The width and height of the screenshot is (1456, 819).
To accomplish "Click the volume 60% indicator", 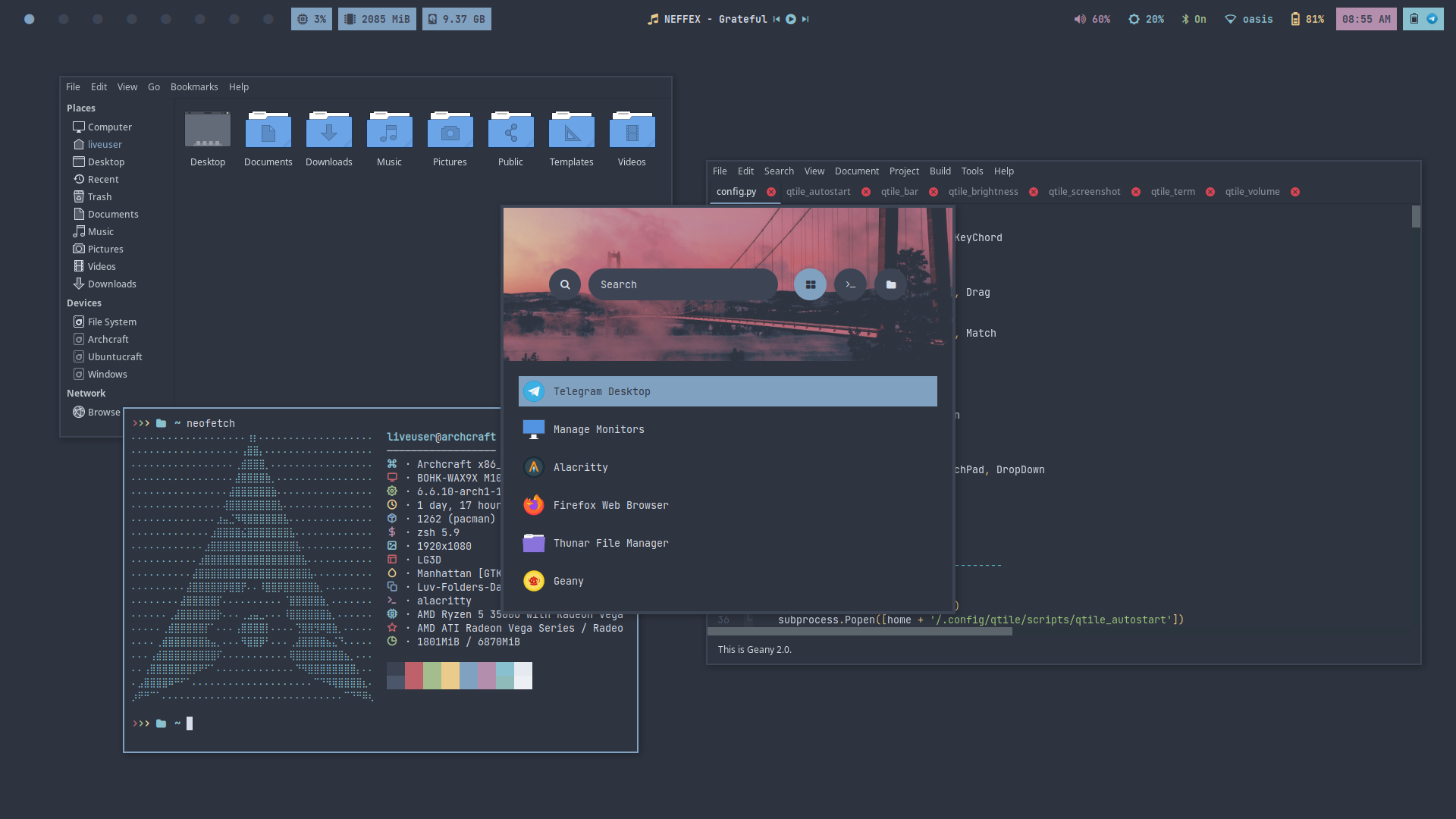I will (x=1092, y=19).
